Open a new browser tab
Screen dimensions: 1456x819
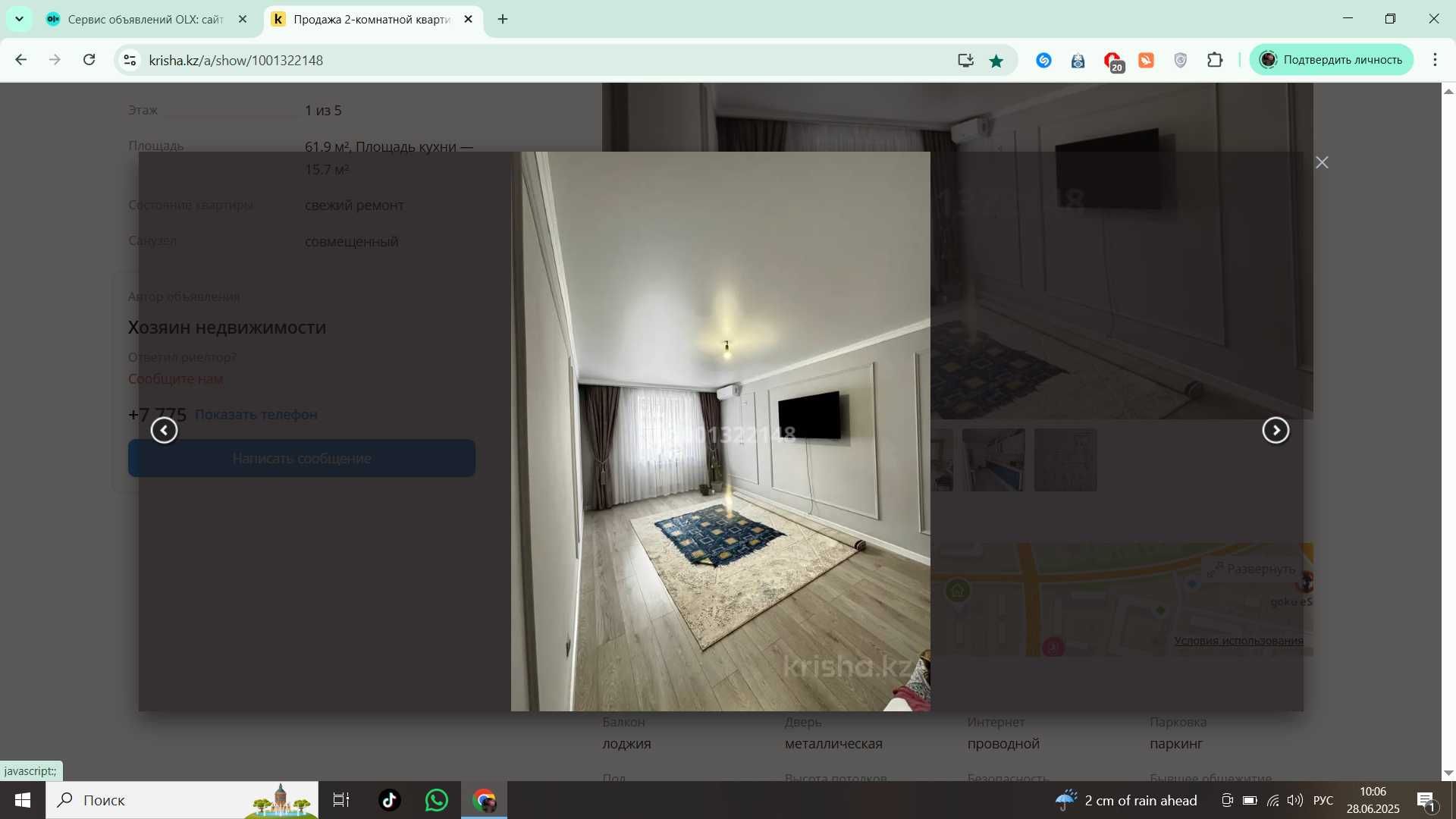pyautogui.click(x=503, y=20)
